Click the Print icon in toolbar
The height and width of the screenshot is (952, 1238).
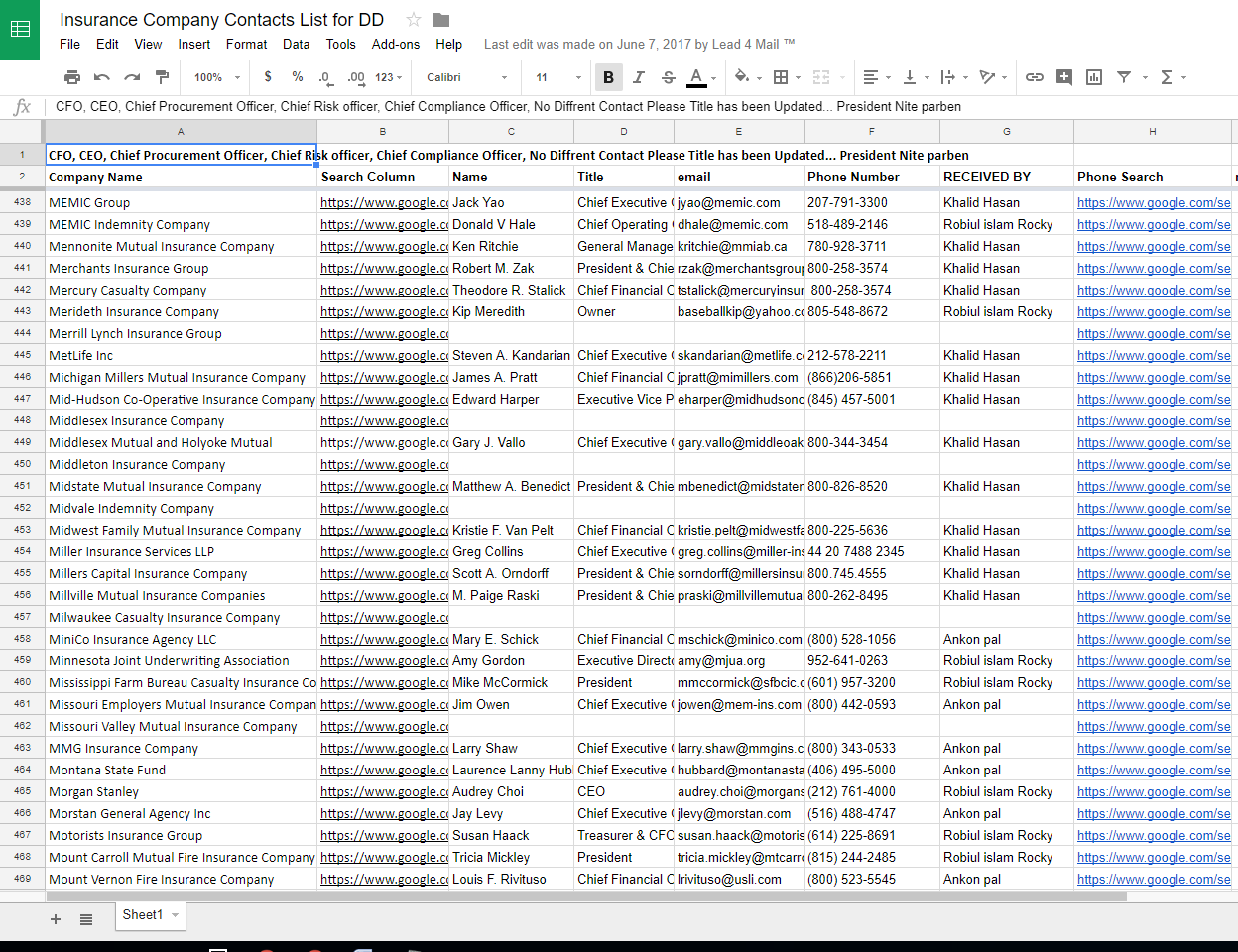tap(72, 77)
